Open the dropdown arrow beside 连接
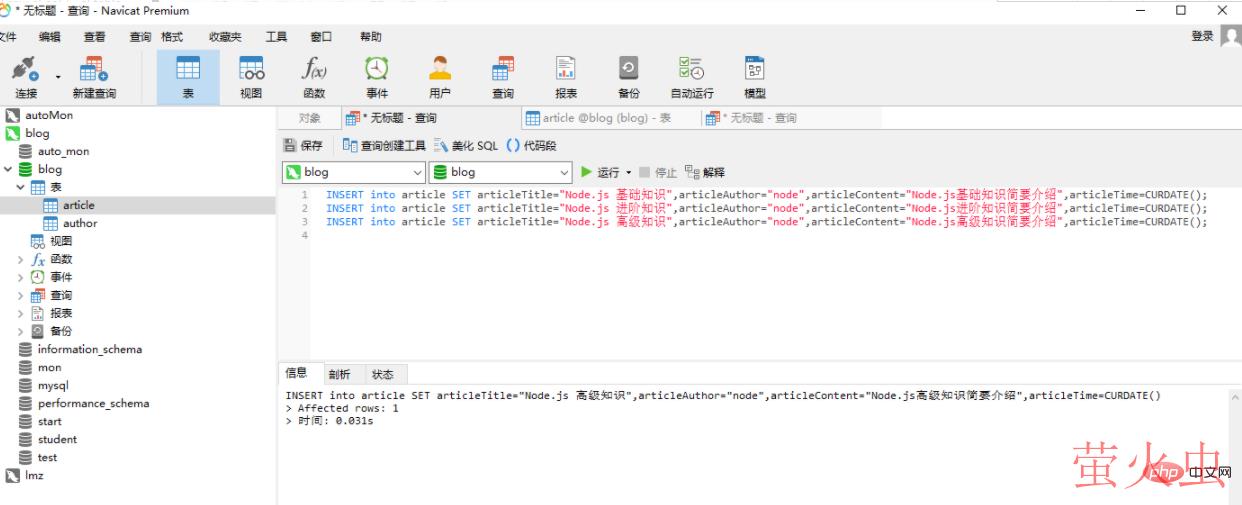The image size is (1242, 505). pyautogui.click(x=58, y=77)
